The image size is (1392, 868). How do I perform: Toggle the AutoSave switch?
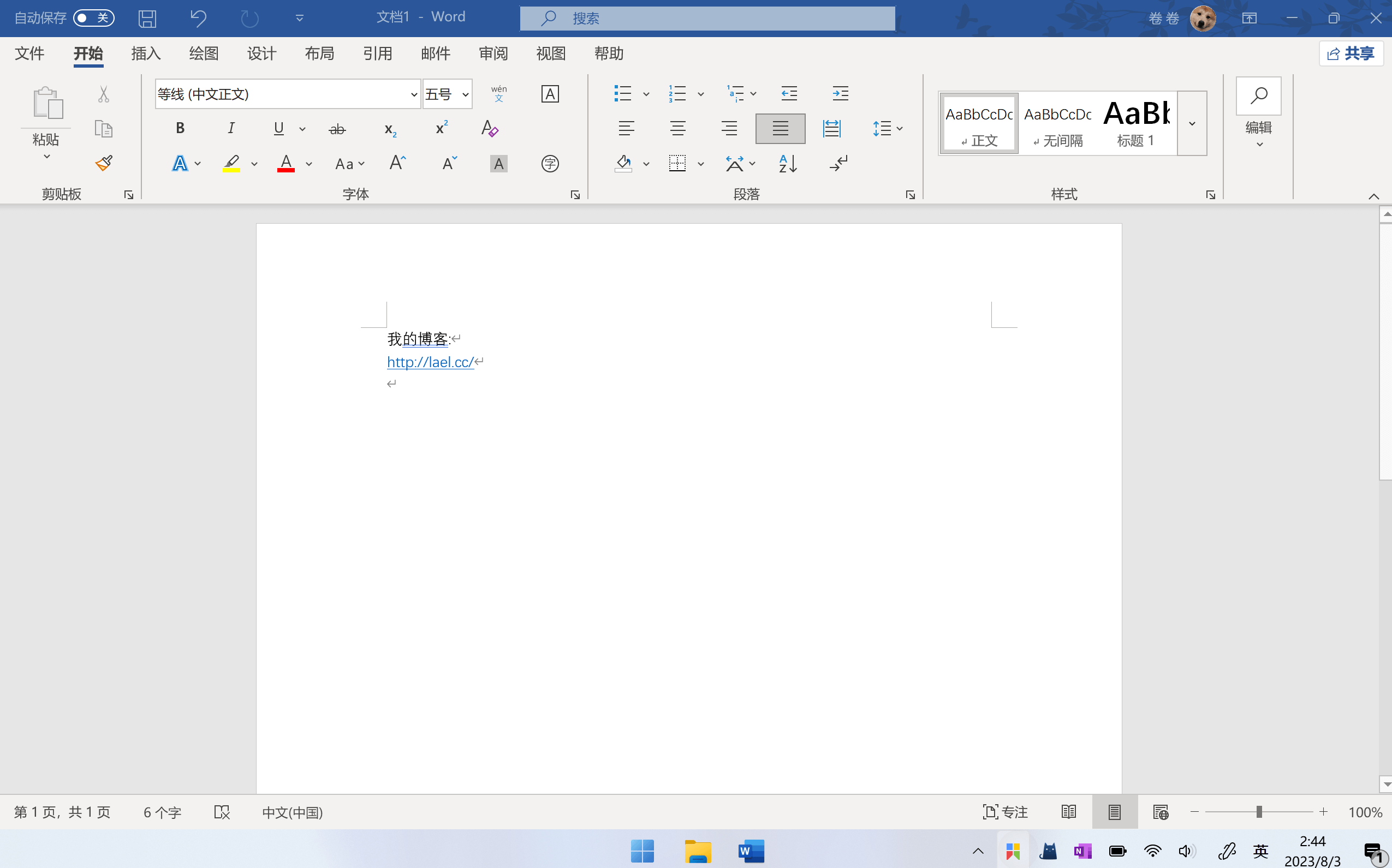coord(93,19)
